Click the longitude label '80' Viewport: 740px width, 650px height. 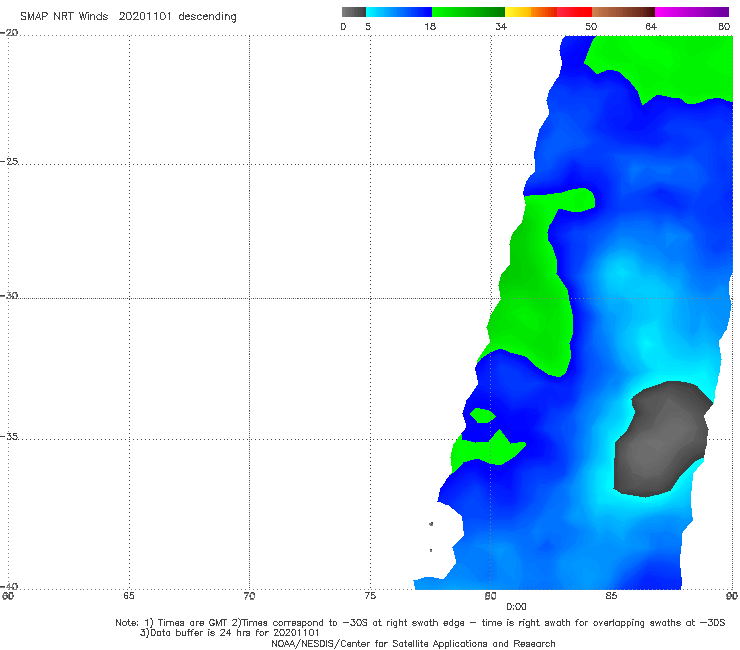point(490,596)
